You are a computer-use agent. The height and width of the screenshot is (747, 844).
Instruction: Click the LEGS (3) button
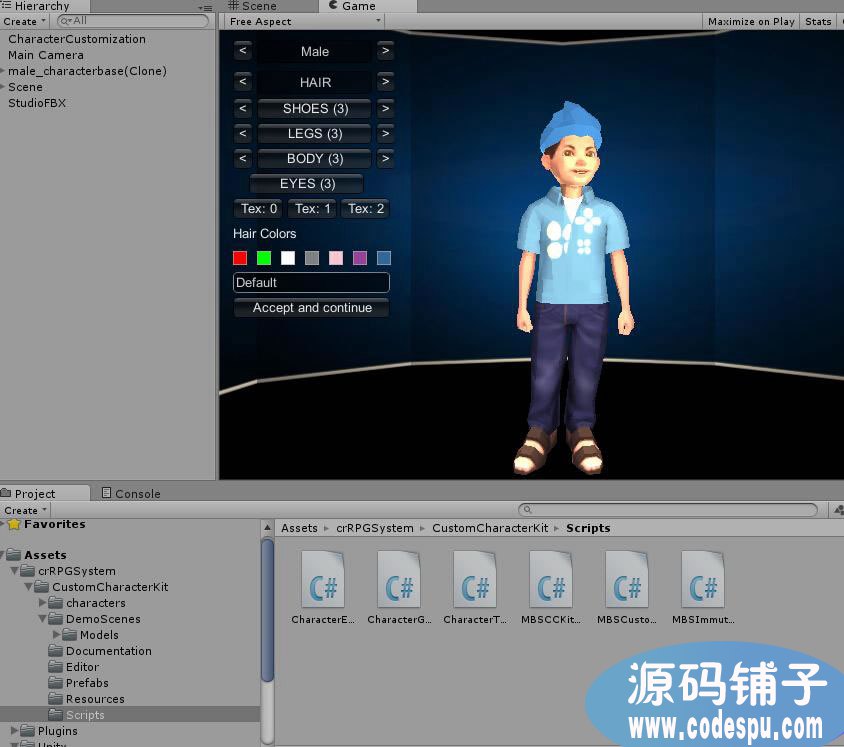click(x=315, y=133)
